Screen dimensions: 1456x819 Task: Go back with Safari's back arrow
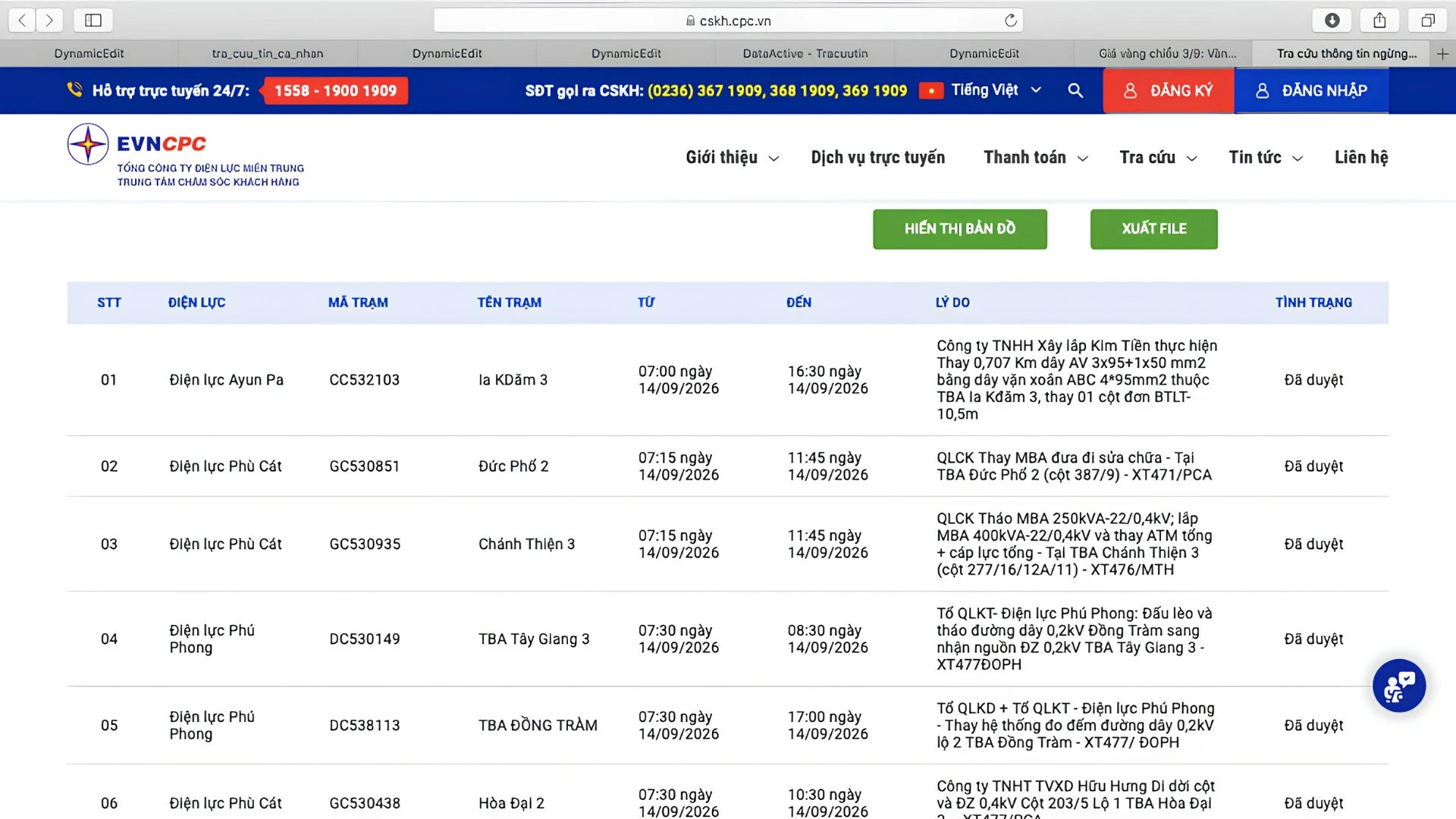pos(23,20)
